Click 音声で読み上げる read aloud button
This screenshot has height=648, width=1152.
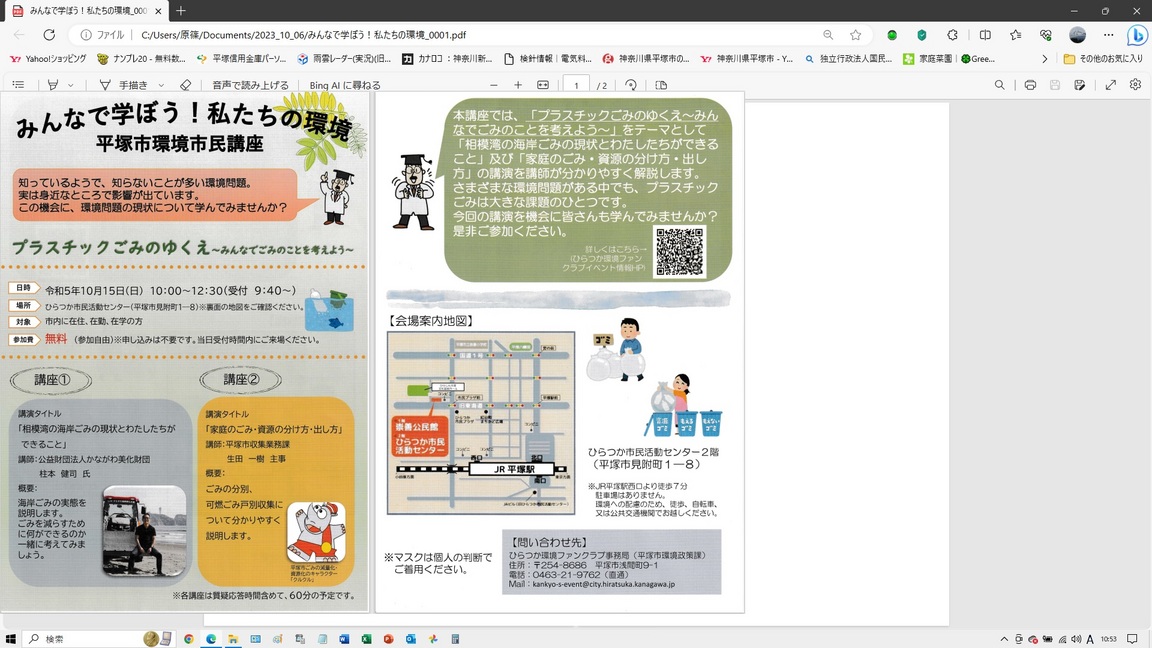click(250, 85)
